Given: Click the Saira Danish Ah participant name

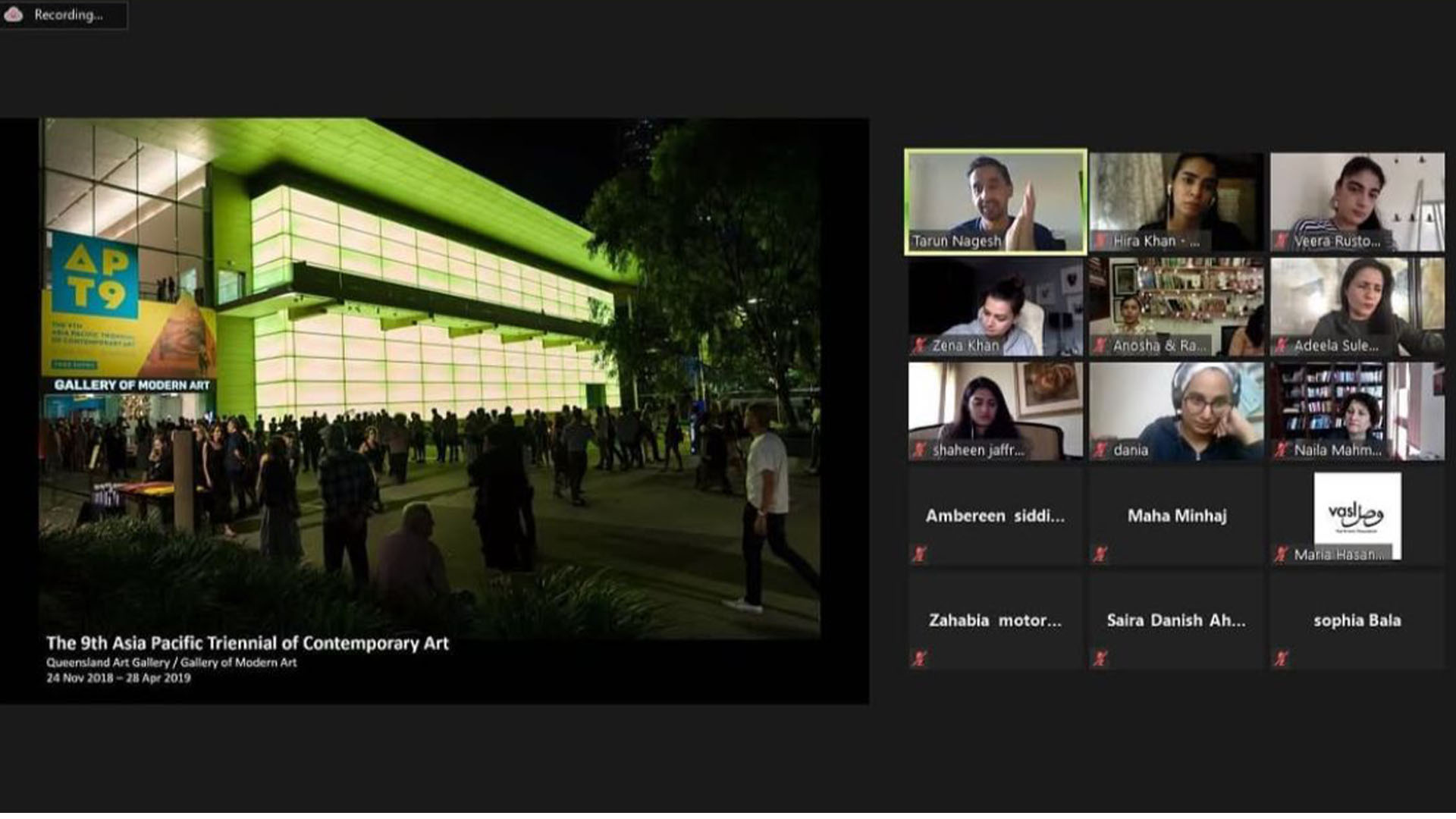Looking at the screenshot, I should pos(1176,620).
